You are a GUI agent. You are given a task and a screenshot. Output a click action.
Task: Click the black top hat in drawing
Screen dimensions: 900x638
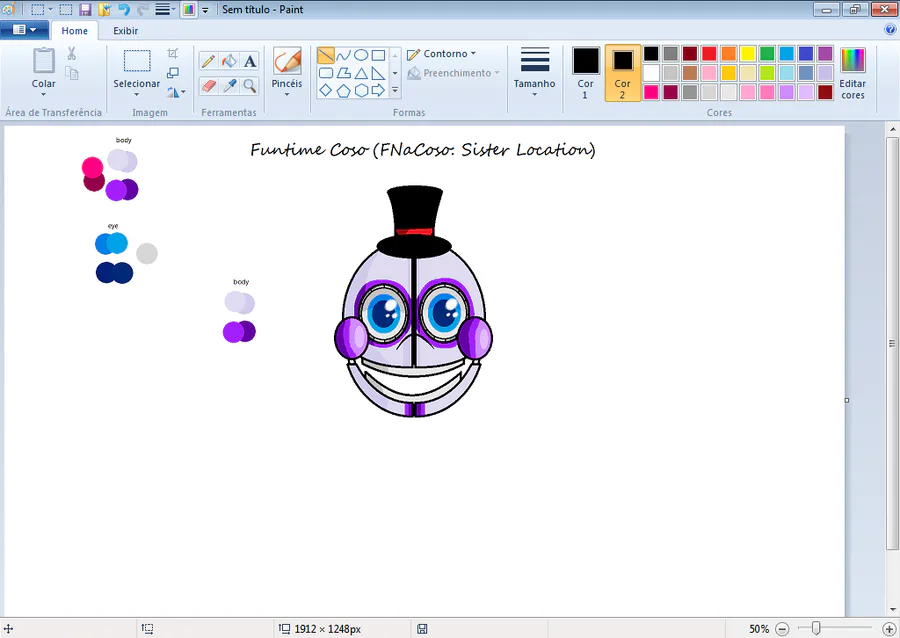(x=414, y=221)
